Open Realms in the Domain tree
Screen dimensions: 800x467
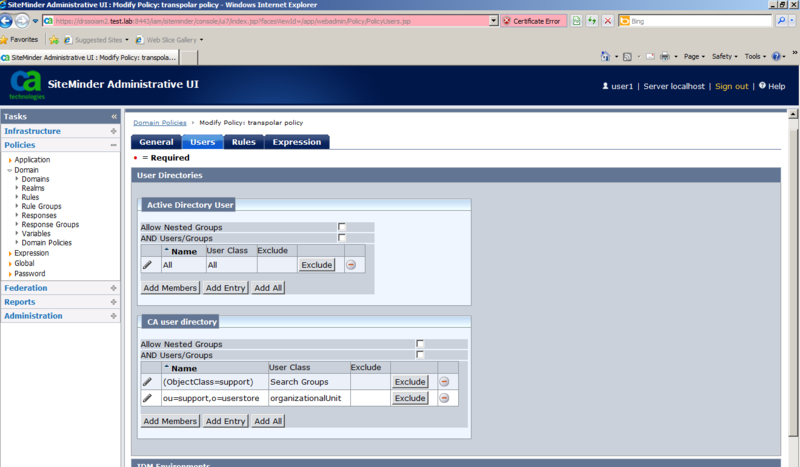33,188
